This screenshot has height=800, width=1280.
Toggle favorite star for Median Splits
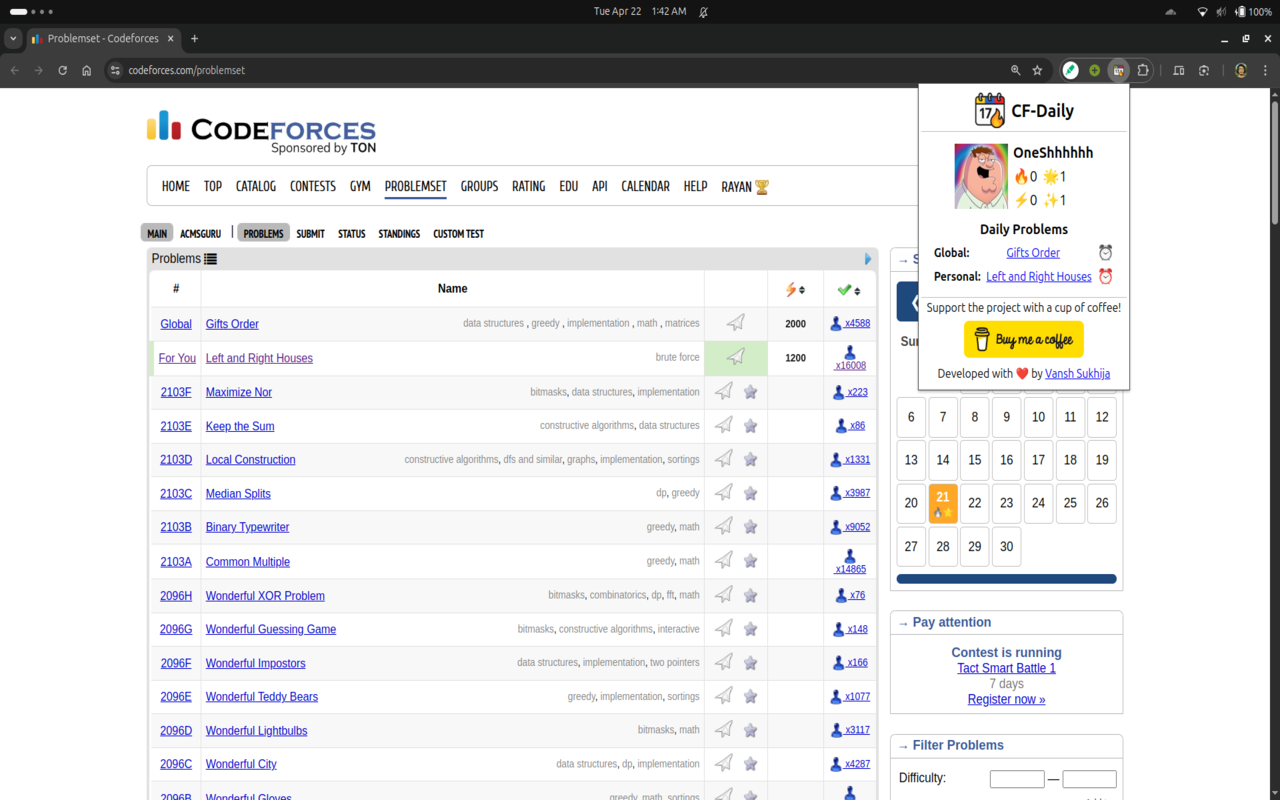click(x=750, y=493)
